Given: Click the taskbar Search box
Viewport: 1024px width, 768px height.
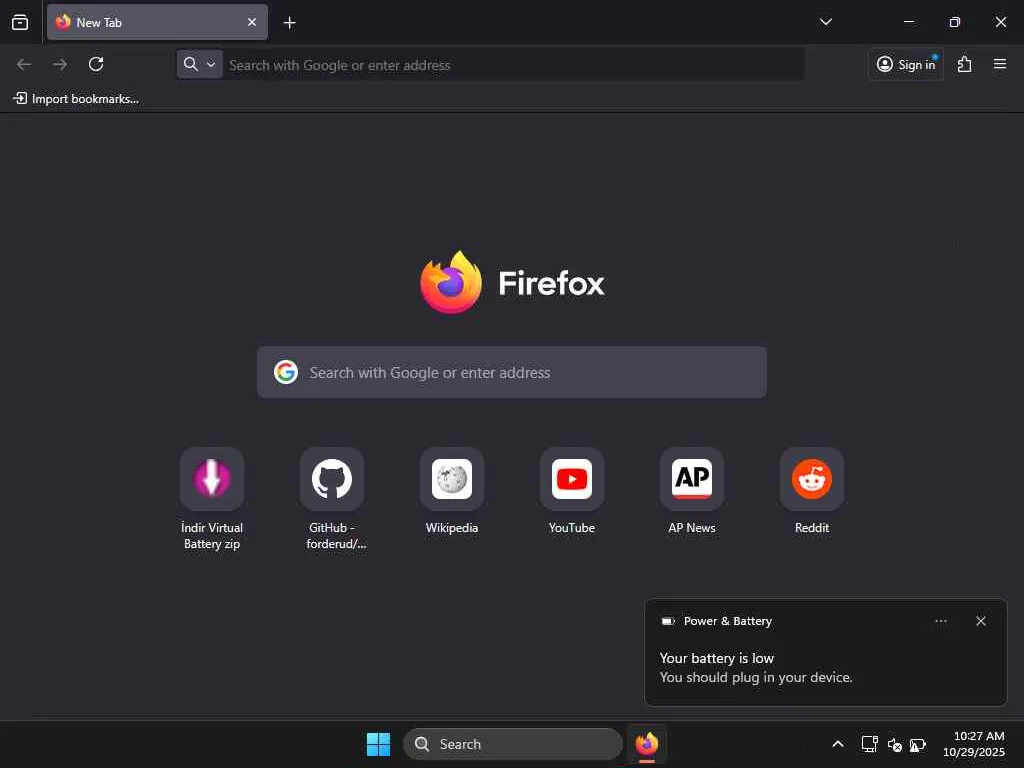Looking at the screenshot, I should point(513,744).
